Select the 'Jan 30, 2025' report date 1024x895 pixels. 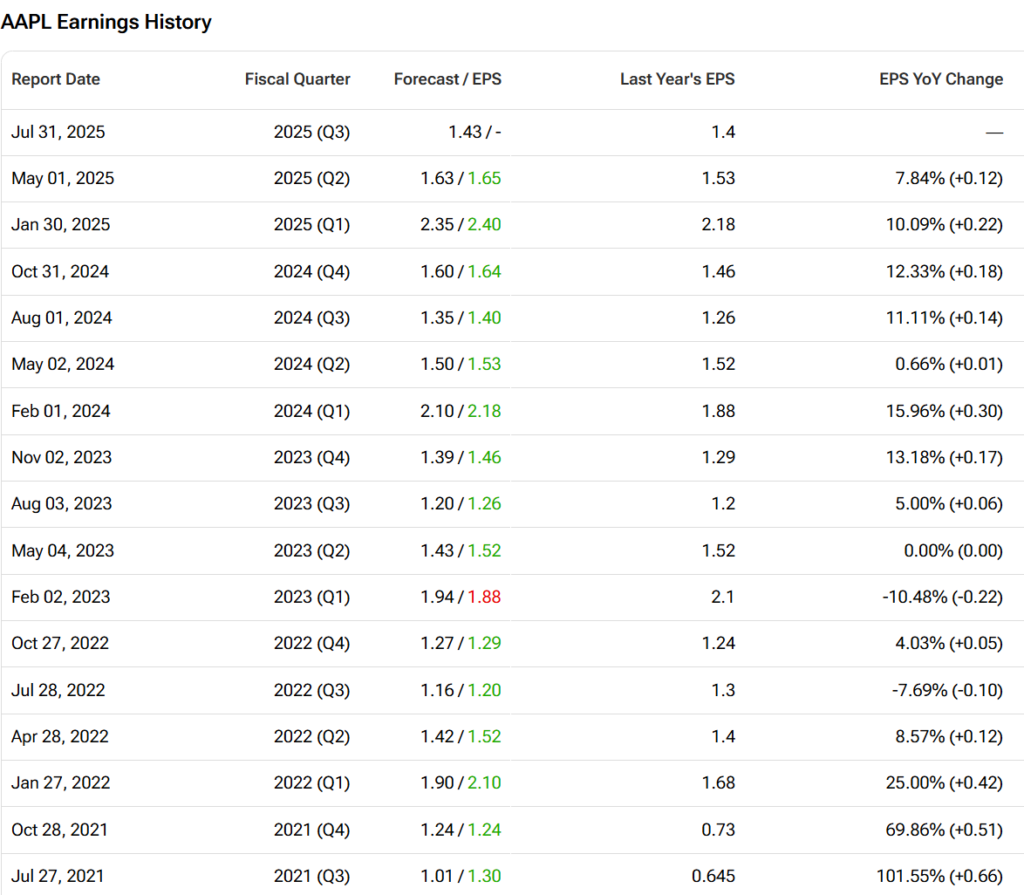[61, 225]
